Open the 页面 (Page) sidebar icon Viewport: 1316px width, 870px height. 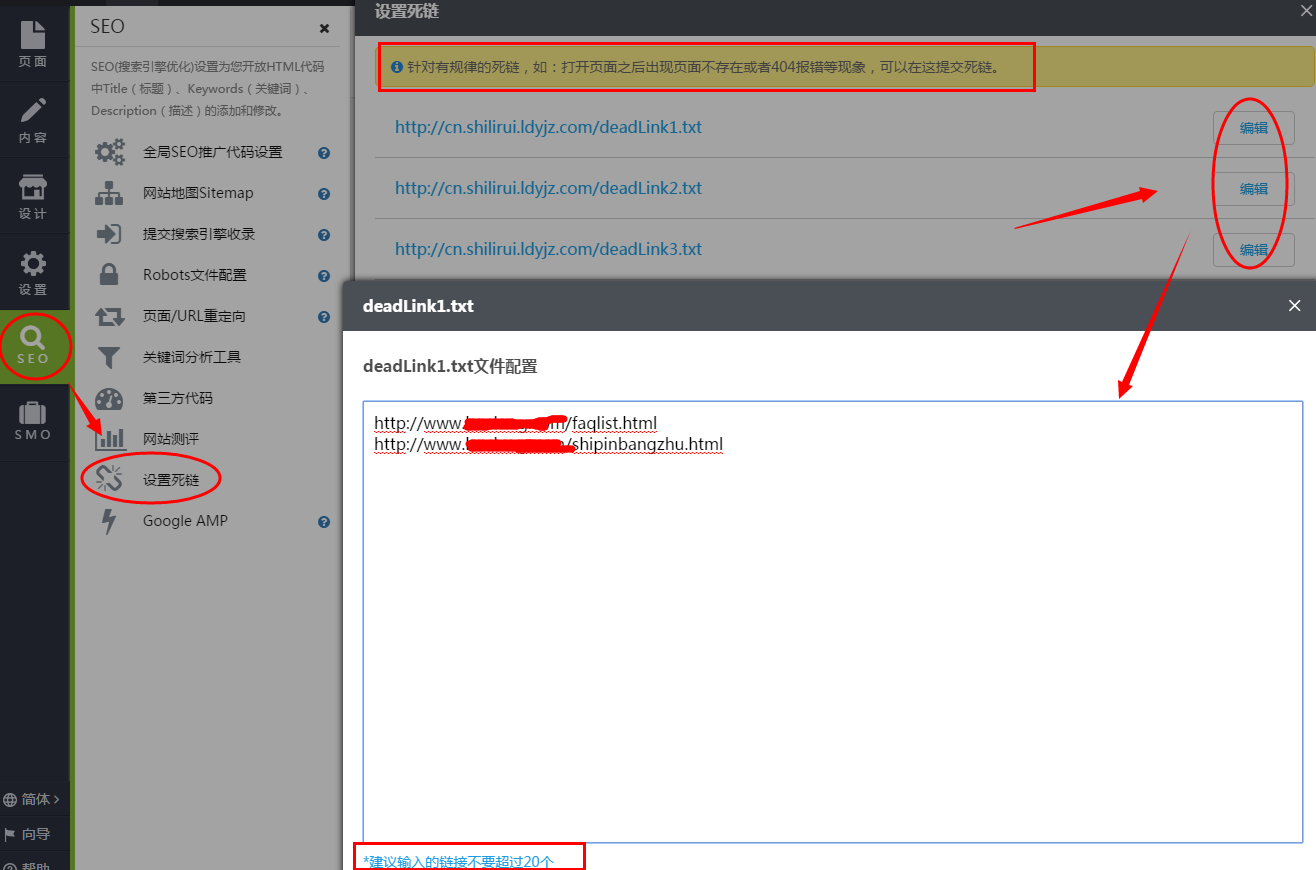[x=33, y=44]
